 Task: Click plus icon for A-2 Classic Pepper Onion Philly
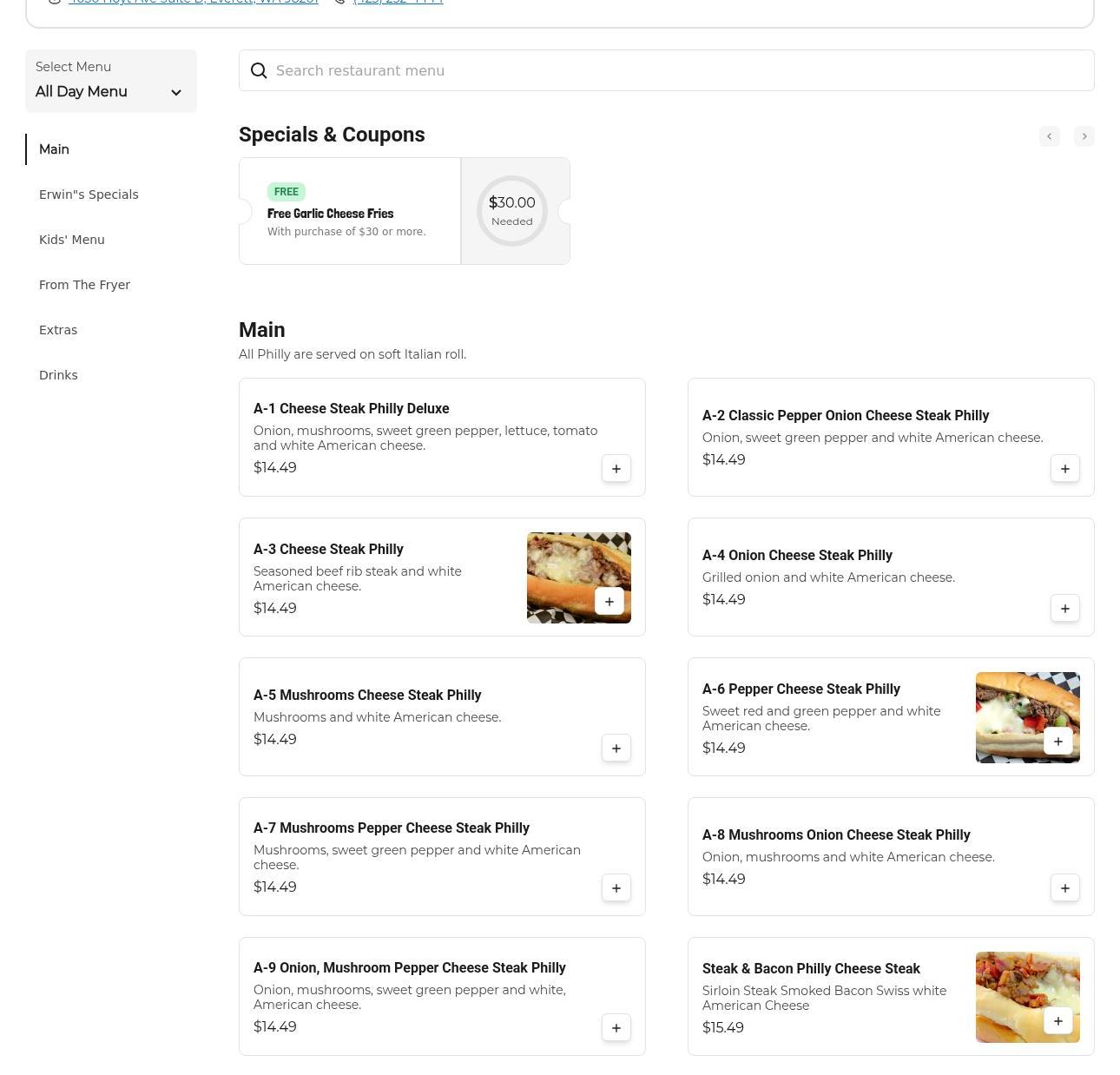(1064, 469)
